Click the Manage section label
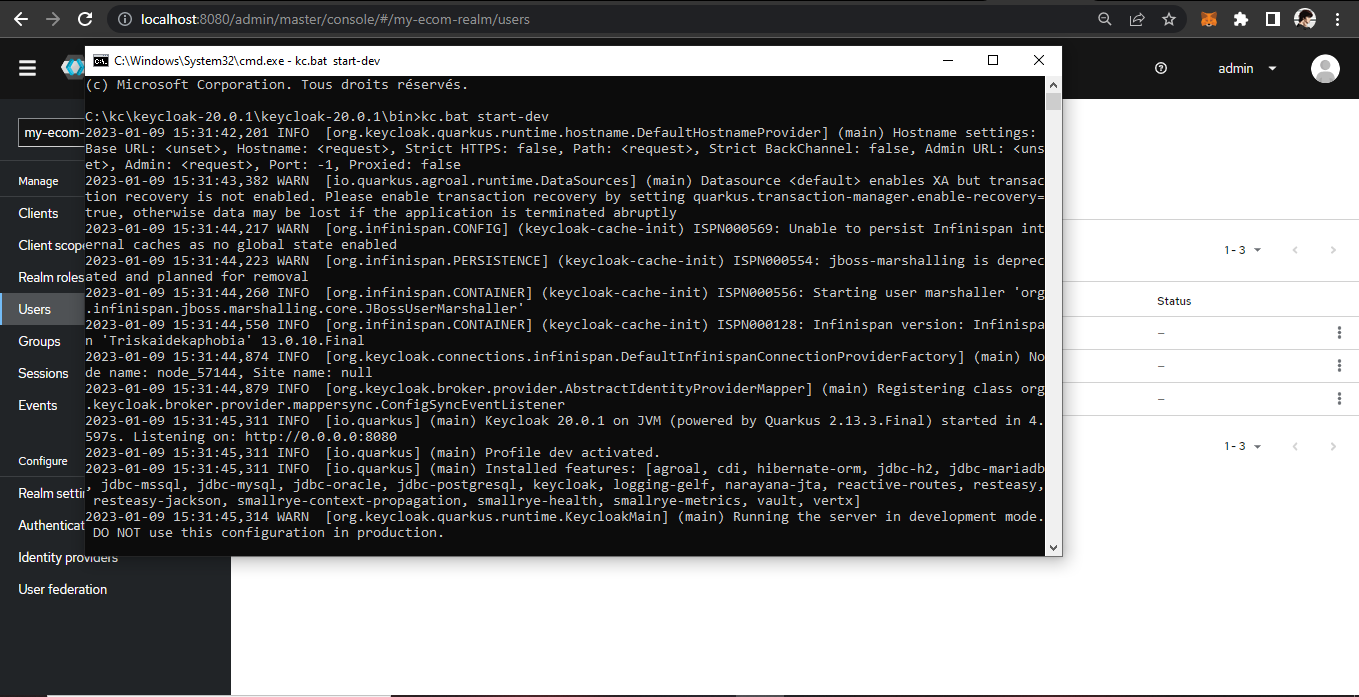1359x697 pixels. click(38, 181)
